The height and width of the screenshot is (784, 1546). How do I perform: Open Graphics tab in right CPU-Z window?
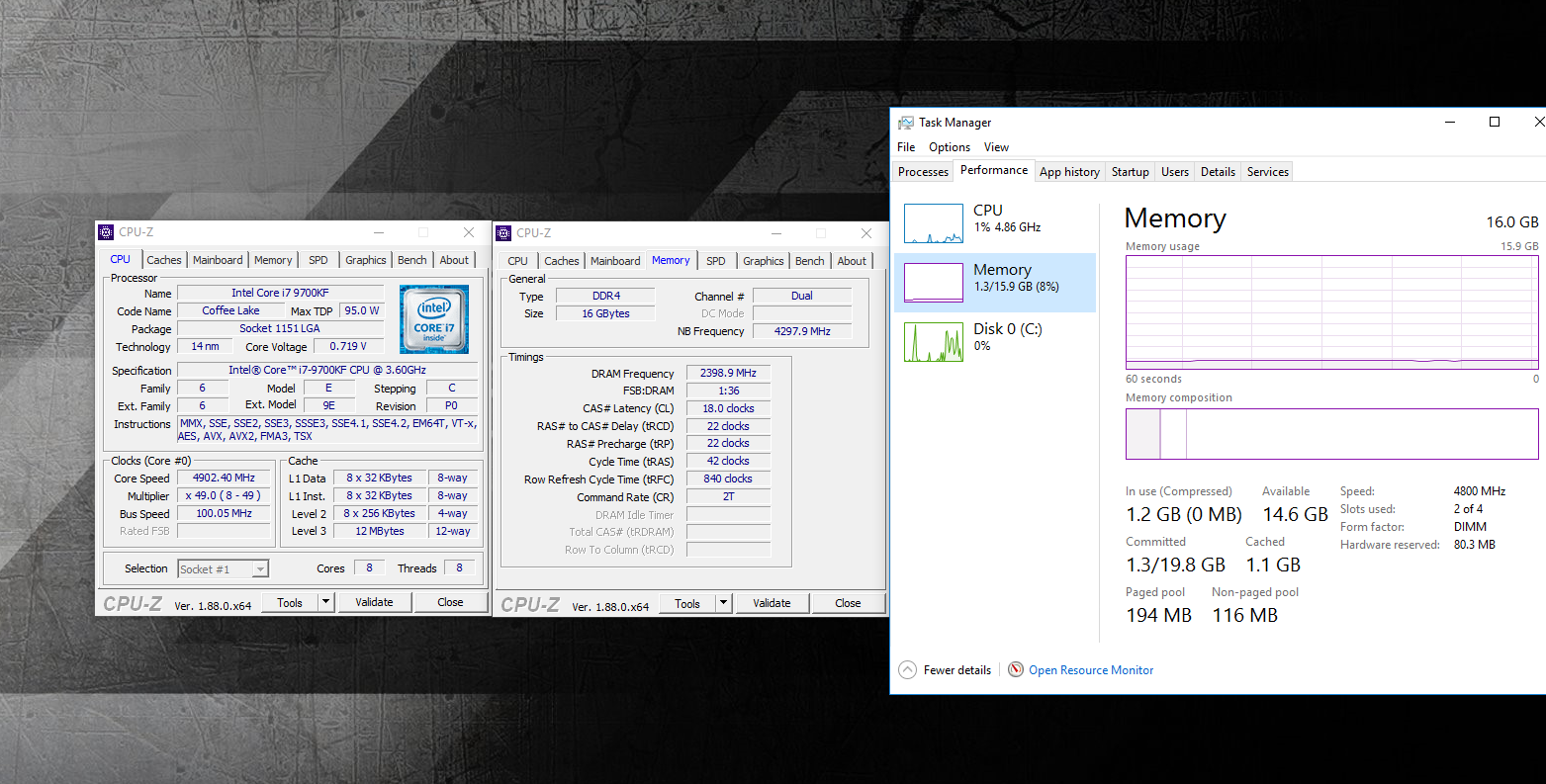pyautogui.click(x=764, y=261)
